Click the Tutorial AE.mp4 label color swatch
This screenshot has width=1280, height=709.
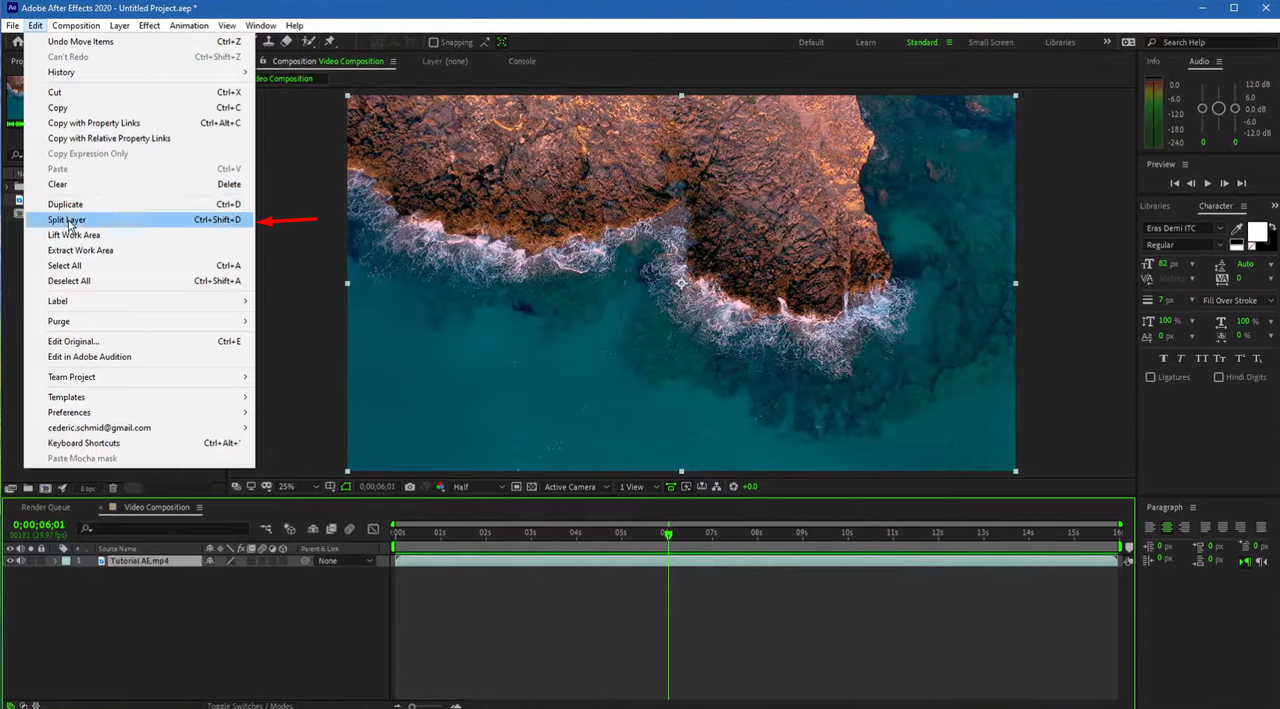[66, 561]
